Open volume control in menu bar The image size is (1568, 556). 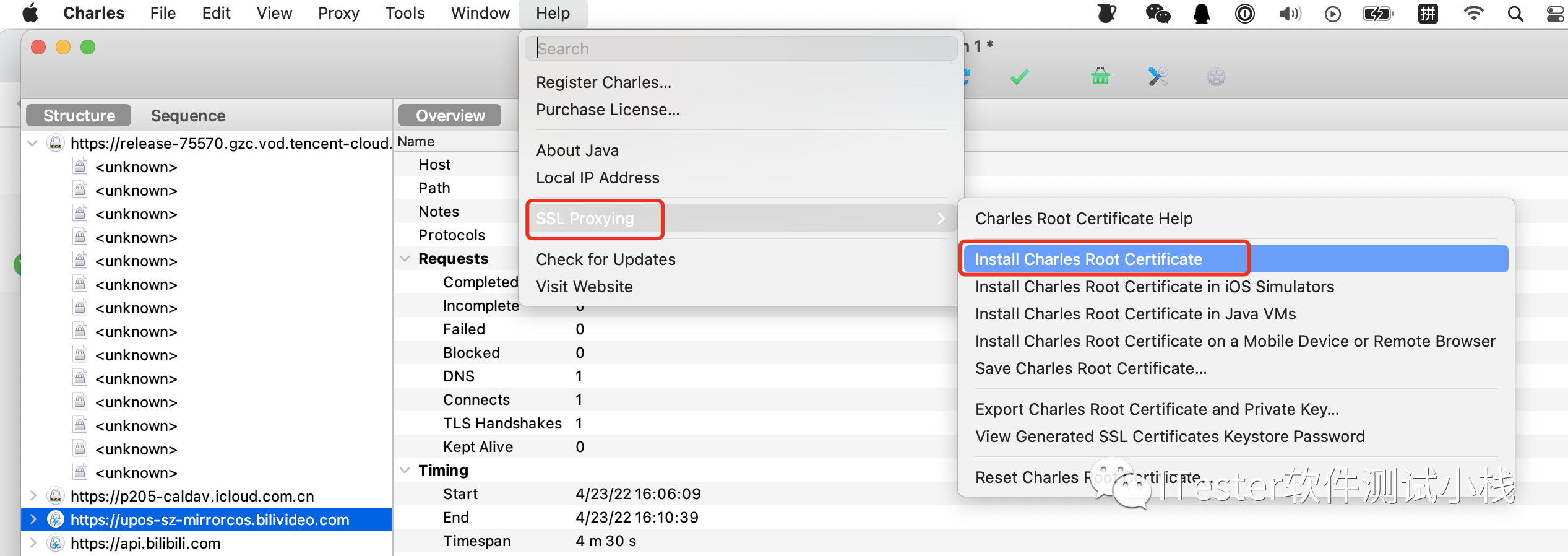coord(1290,14)
